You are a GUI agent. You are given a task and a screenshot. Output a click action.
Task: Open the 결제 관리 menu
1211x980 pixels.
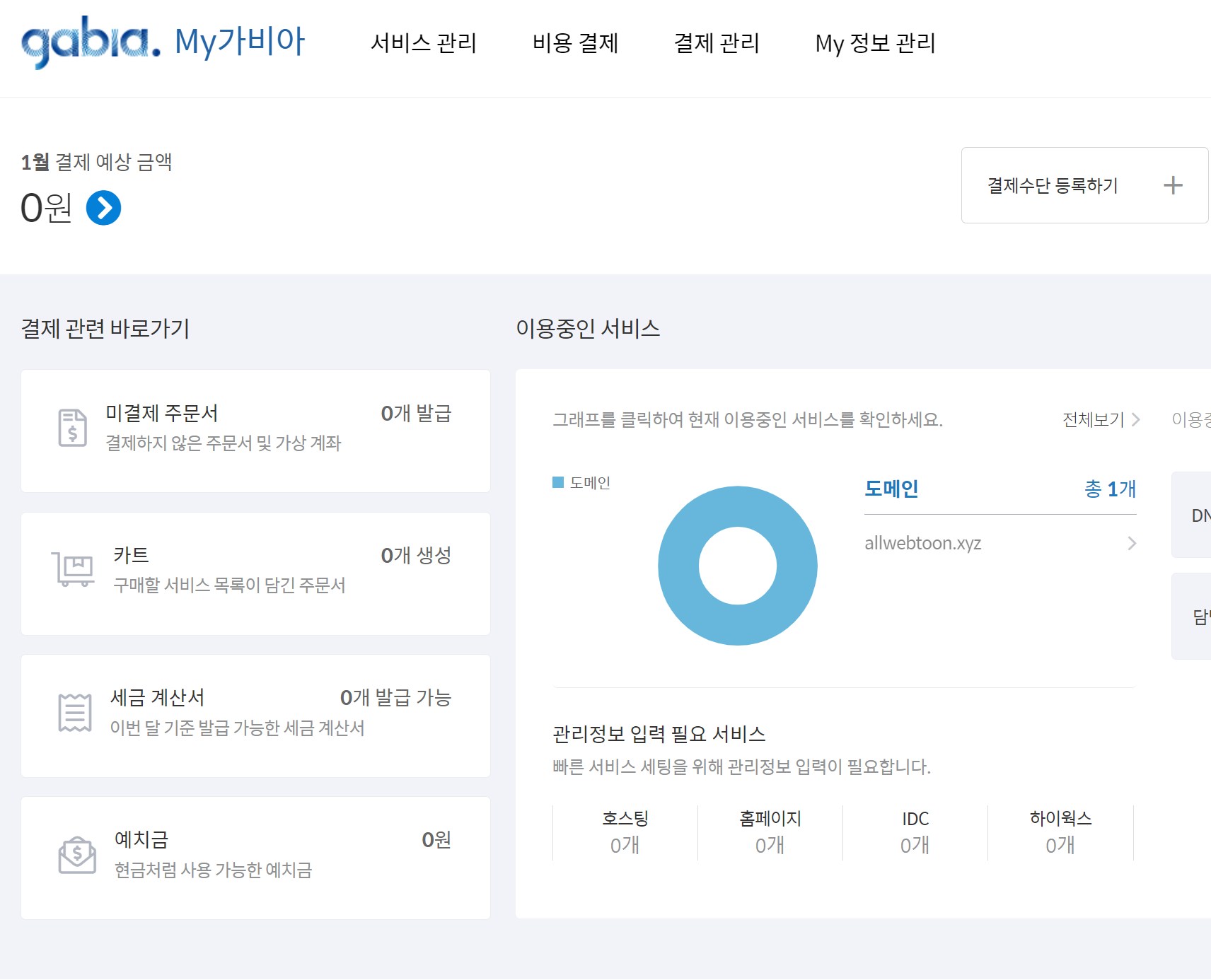point(717,44)
